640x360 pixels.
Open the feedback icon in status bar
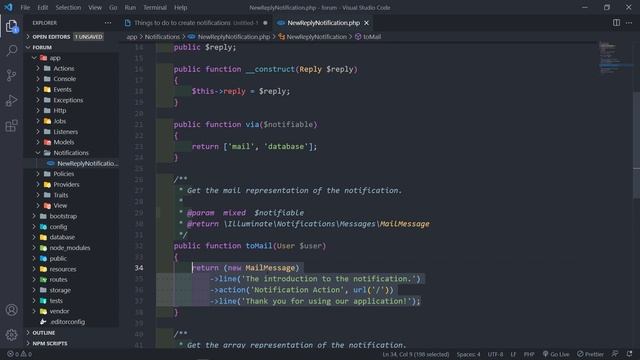pyautogui.click(x=615, y=354)
